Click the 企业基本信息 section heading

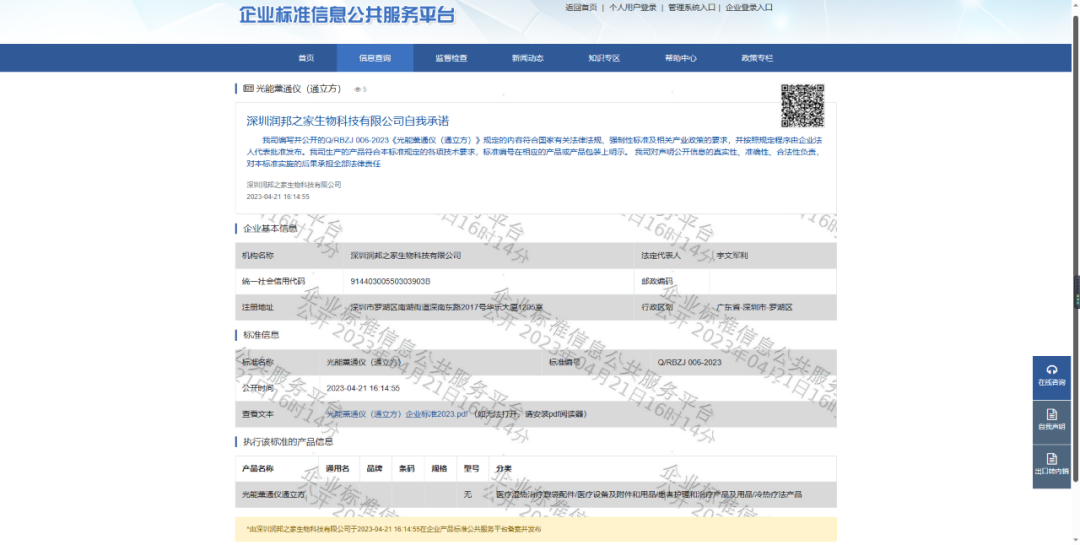pyautogui.click(x=270, y=228)
